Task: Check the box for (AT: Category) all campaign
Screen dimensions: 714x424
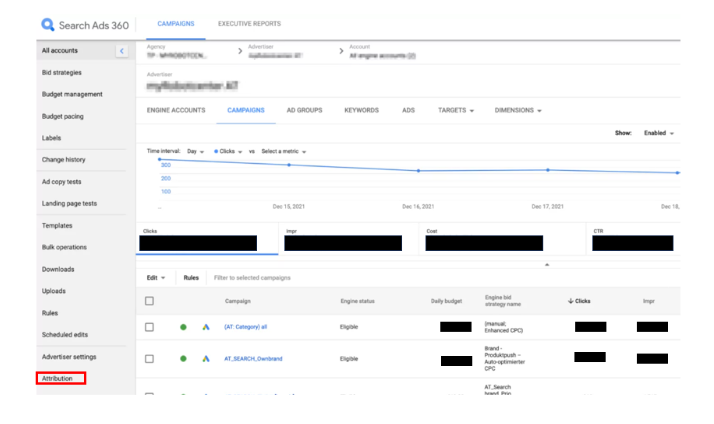Action: 149,327
